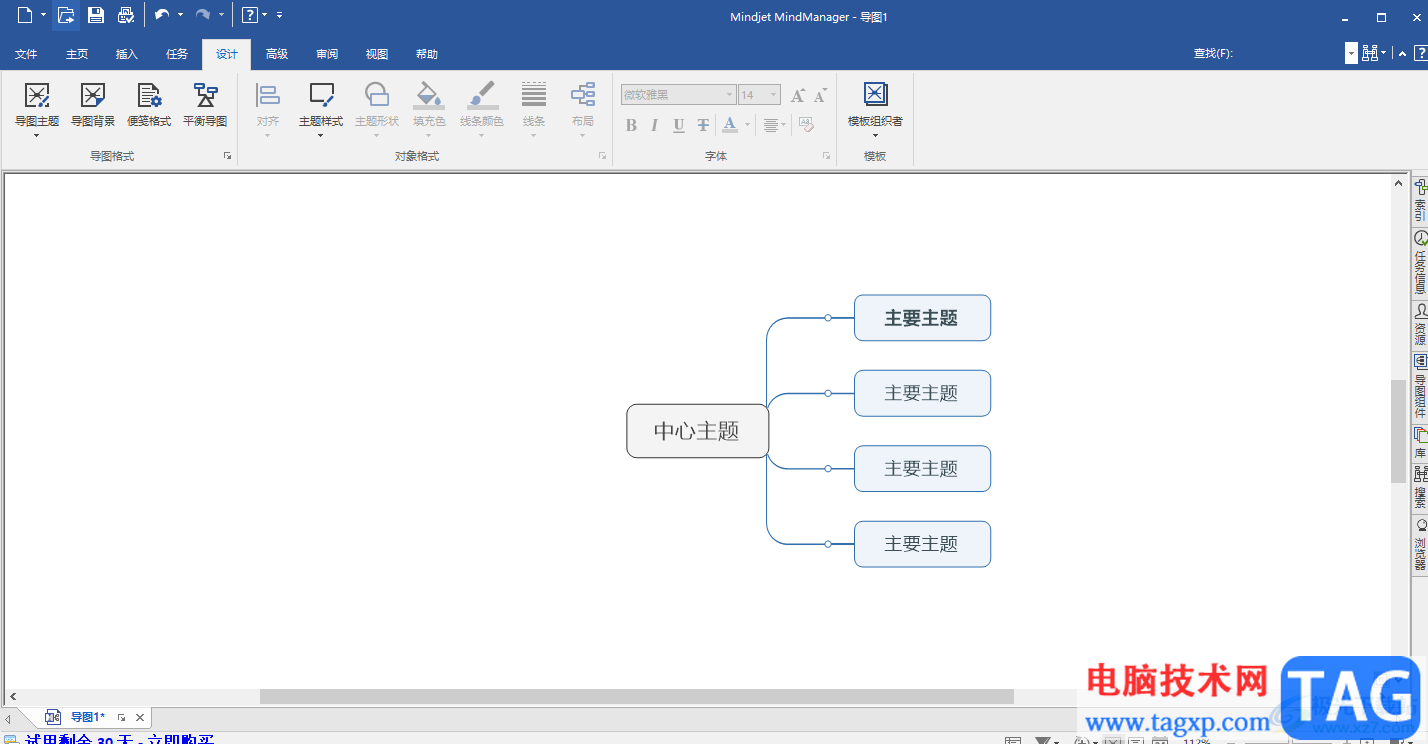Viewport: 1428px width, 744px height.
Task: Click the Print icon in the quick access toolbar
Action: [x=126, y=15]
